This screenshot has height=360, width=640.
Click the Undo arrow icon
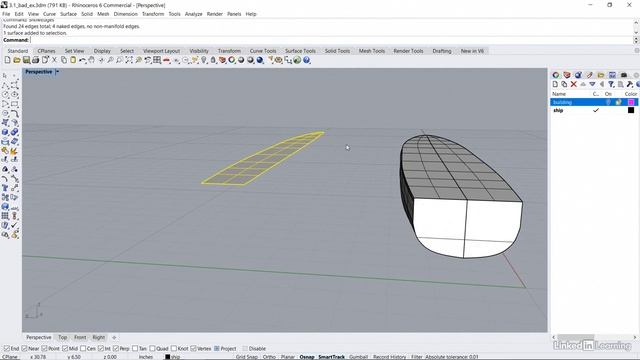(82, 60)
